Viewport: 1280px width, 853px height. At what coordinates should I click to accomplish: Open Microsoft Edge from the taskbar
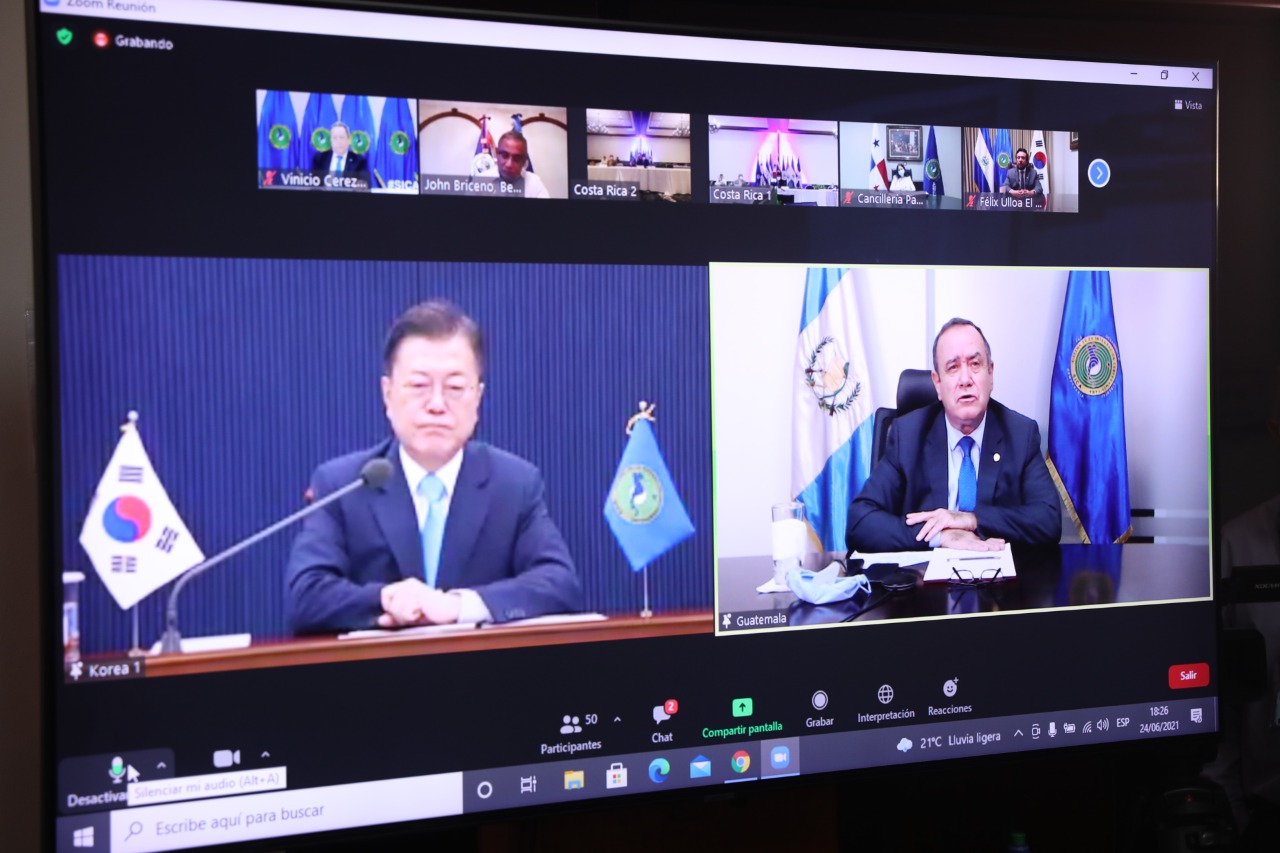click(x=659, y=769)
